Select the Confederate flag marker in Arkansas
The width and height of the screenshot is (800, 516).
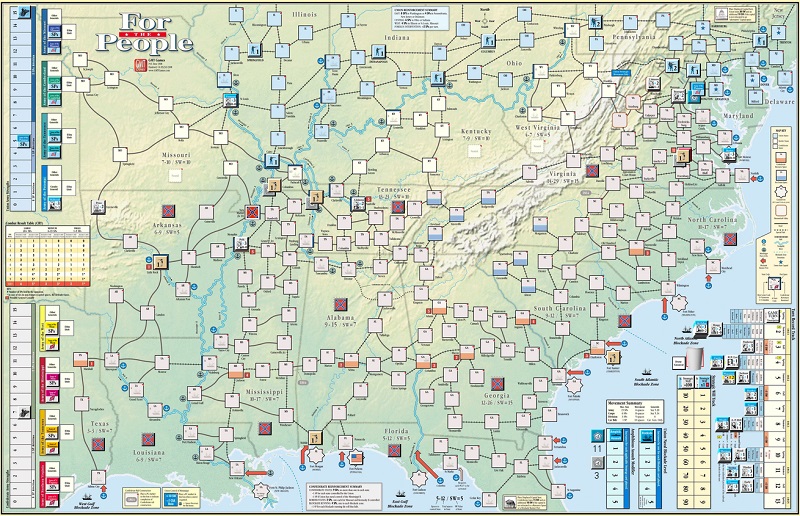pyautogui.click(x=169, y=212)
